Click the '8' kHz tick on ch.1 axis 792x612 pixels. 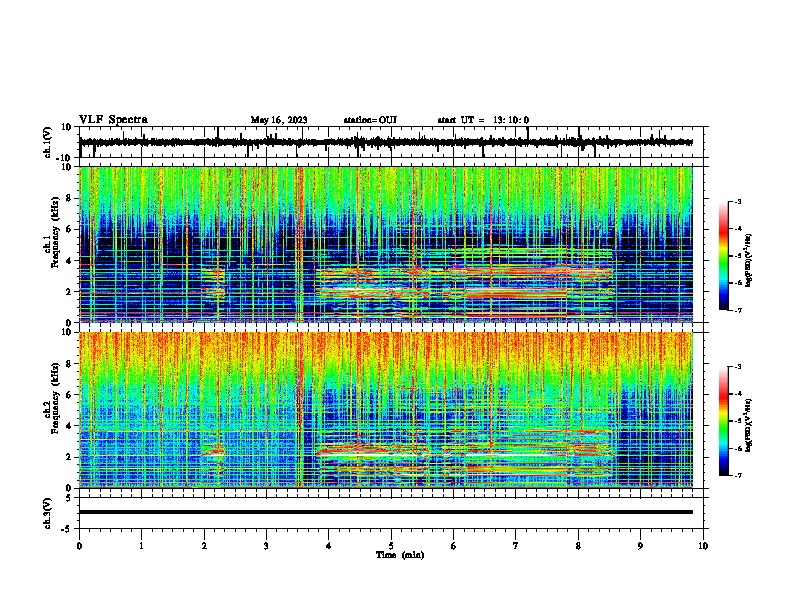(x=71, y=198)
